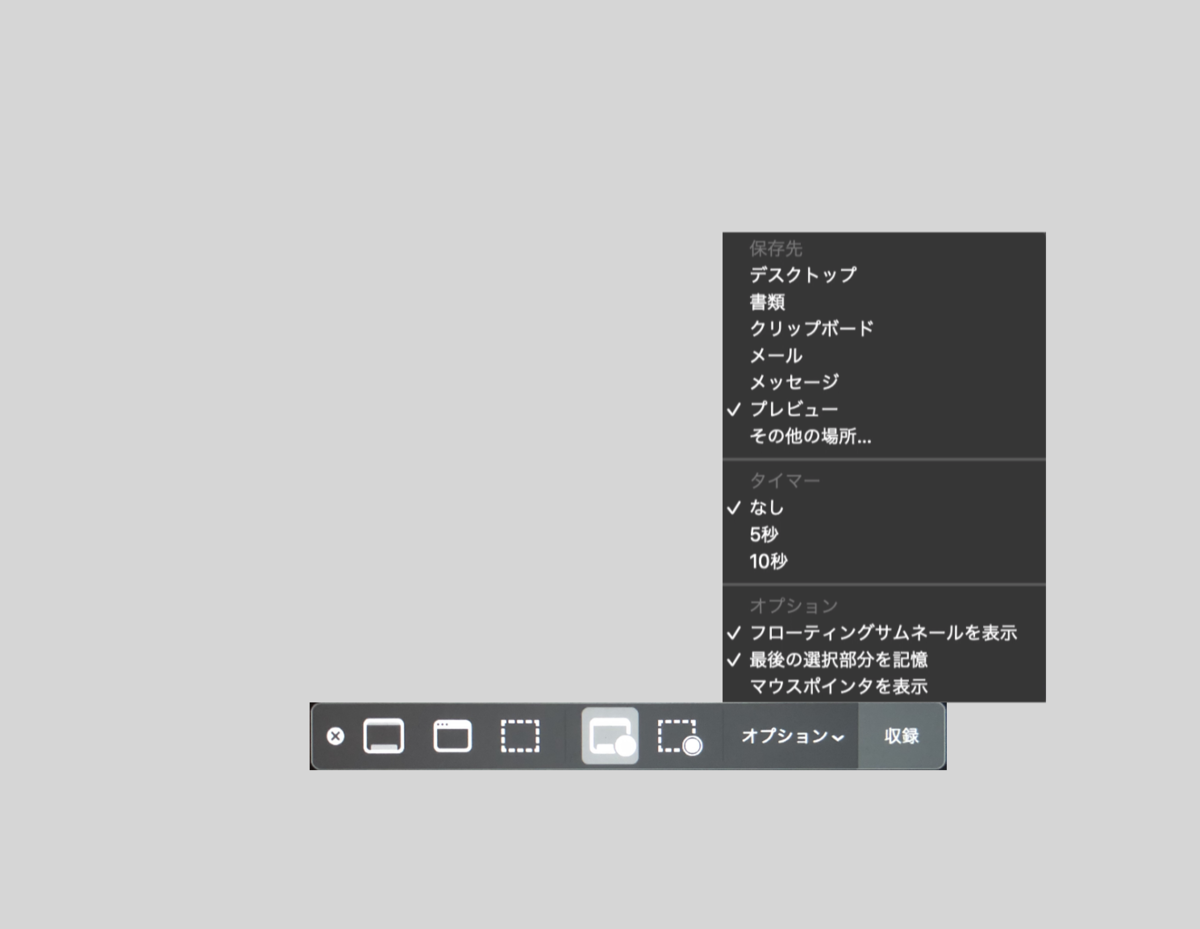The height and width of the screenshot is (929, 1200).
Task: Dismiss the screenshot toolbar with the X icon
Action: point(335,736)
